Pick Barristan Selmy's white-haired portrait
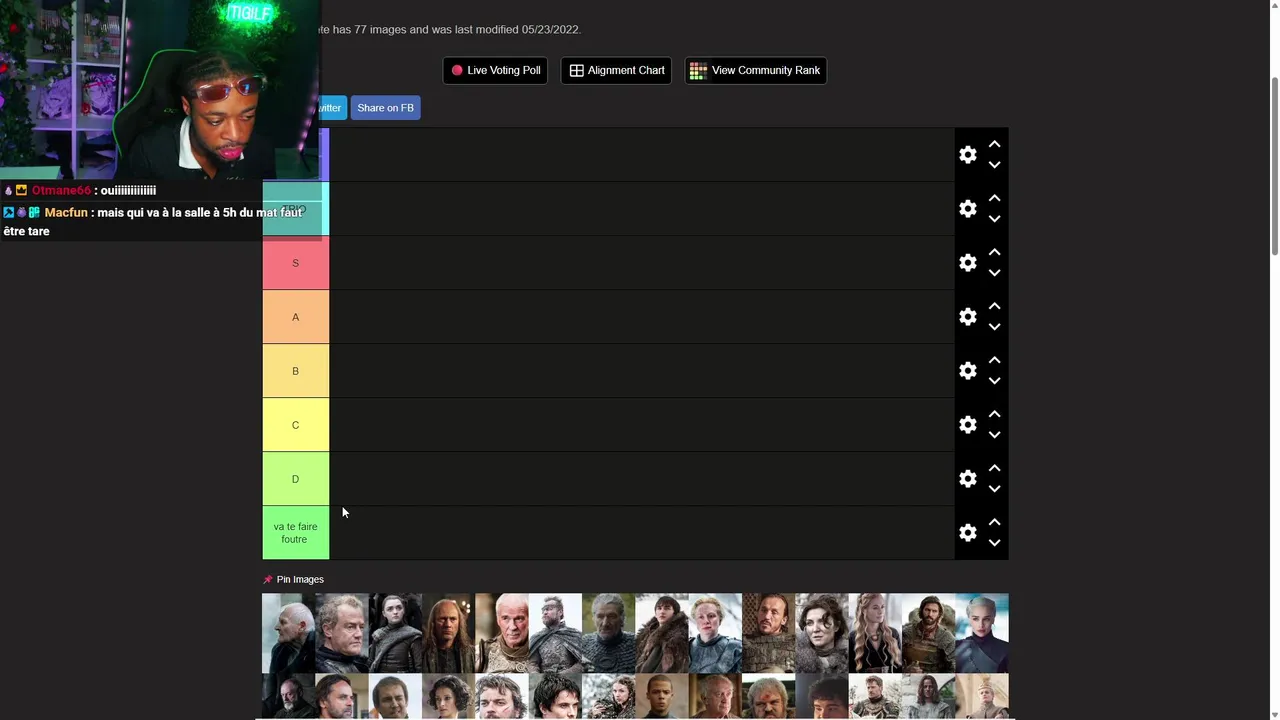 click(x=501, y=633)
